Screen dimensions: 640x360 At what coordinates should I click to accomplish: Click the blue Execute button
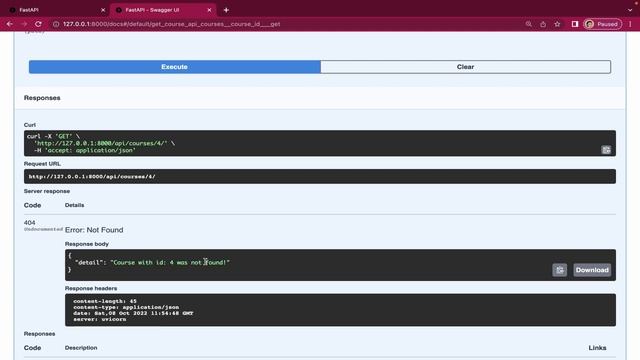[175, 67]
